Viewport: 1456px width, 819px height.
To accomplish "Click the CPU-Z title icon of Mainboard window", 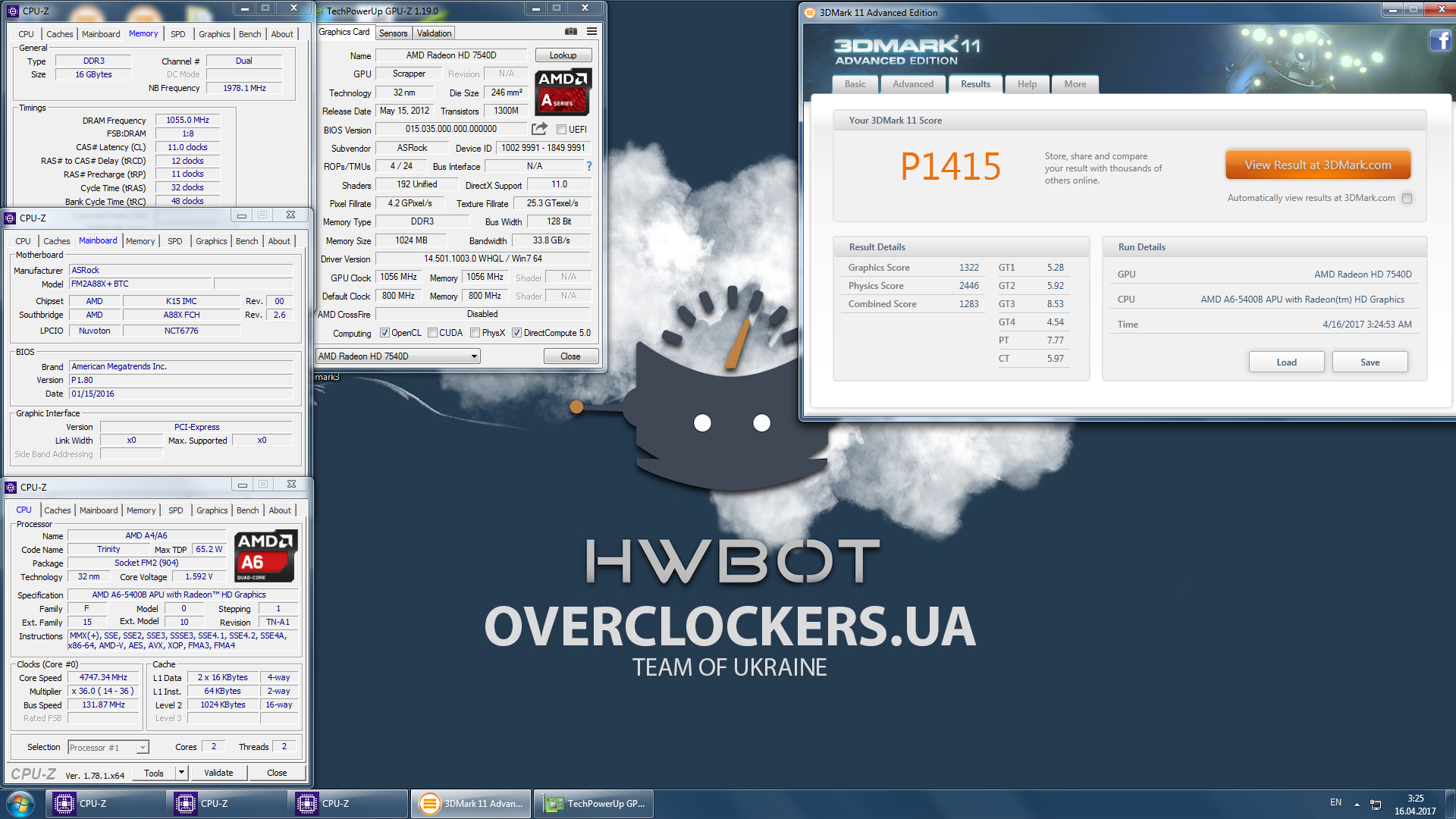I will click(11, 218).
